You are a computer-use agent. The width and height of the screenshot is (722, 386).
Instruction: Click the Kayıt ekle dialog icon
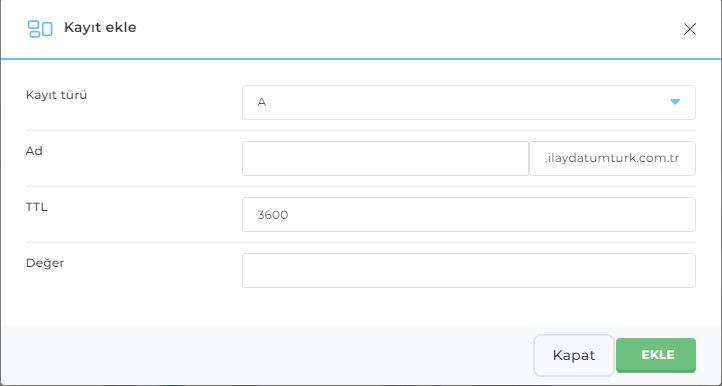(40, 29)
